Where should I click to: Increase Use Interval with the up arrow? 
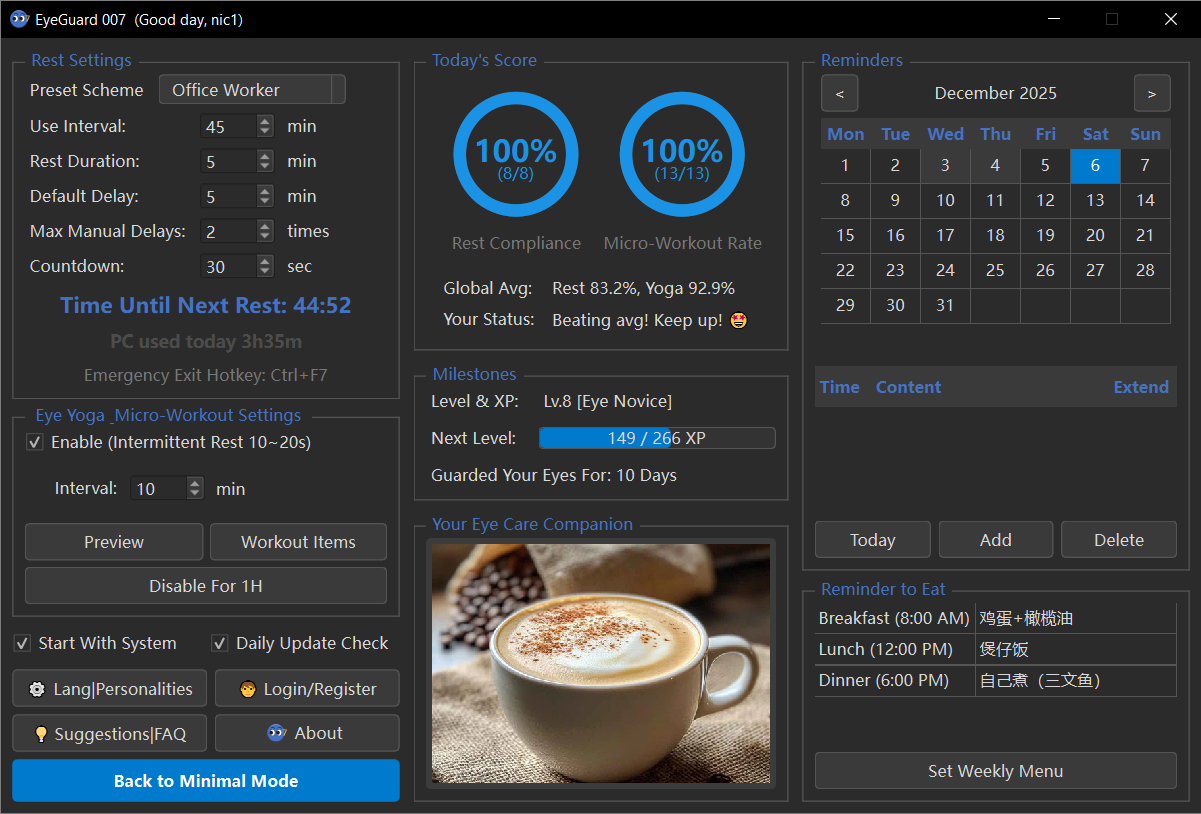pyautogui.click(x=264, y=120)
